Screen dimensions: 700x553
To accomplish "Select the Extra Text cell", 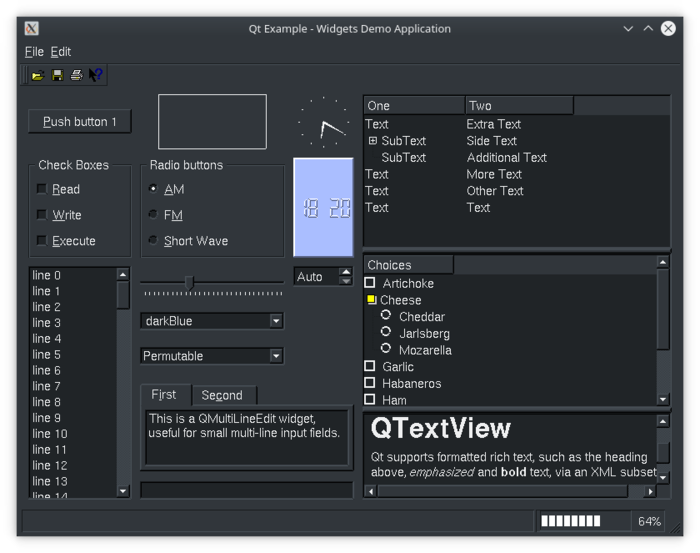I will click(x=493, y=124).
